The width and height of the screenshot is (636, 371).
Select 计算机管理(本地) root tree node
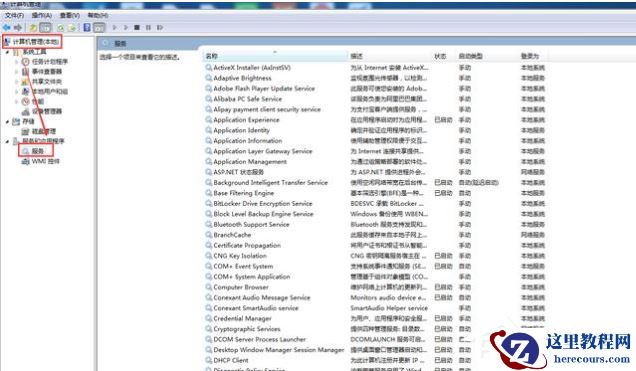[x=36, y=41]
